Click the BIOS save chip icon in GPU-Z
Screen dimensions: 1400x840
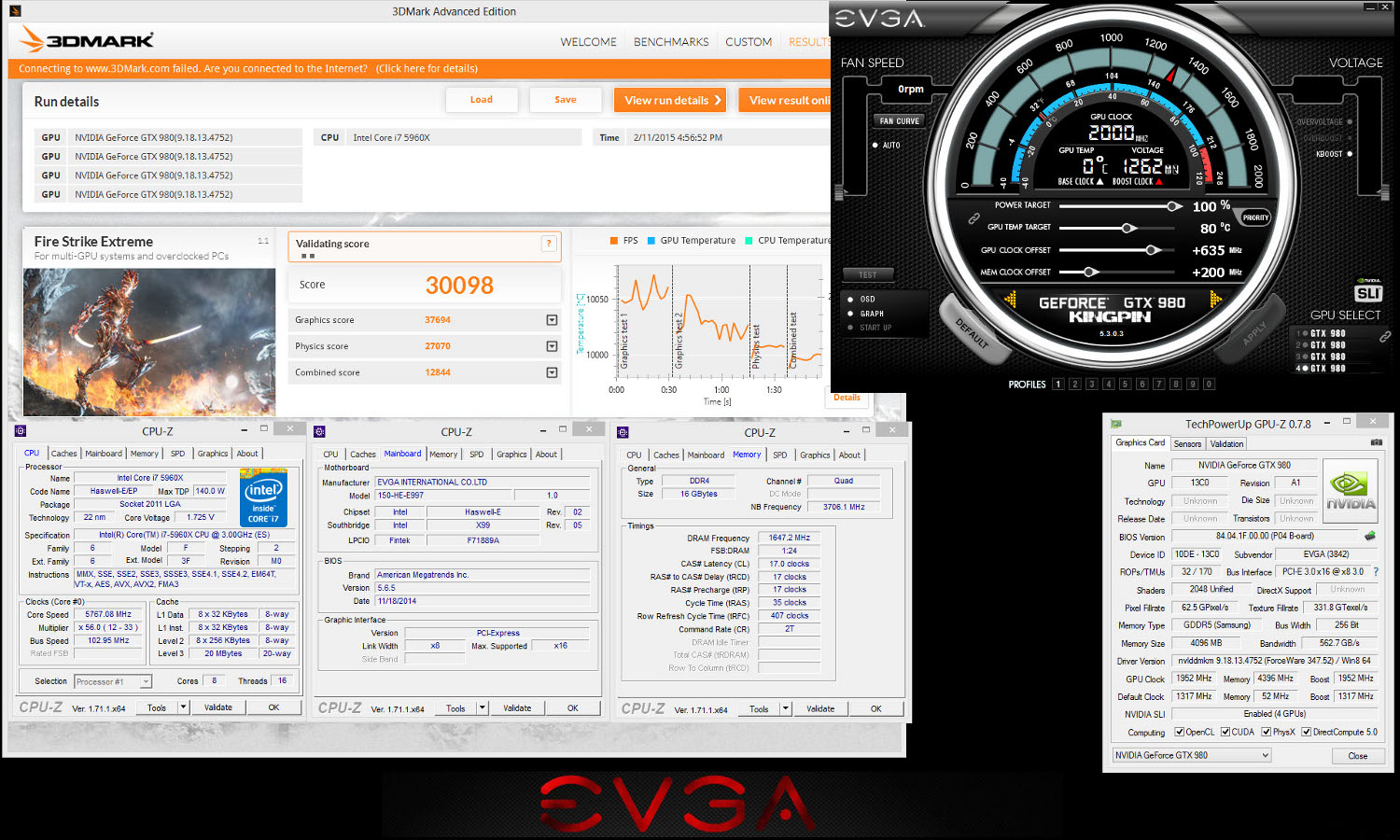coord(1370,536)
